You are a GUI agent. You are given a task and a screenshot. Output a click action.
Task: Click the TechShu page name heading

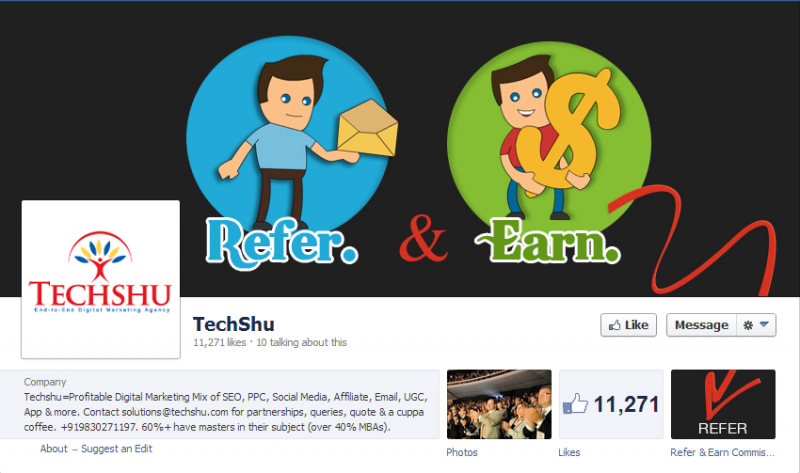coord(234,325)
